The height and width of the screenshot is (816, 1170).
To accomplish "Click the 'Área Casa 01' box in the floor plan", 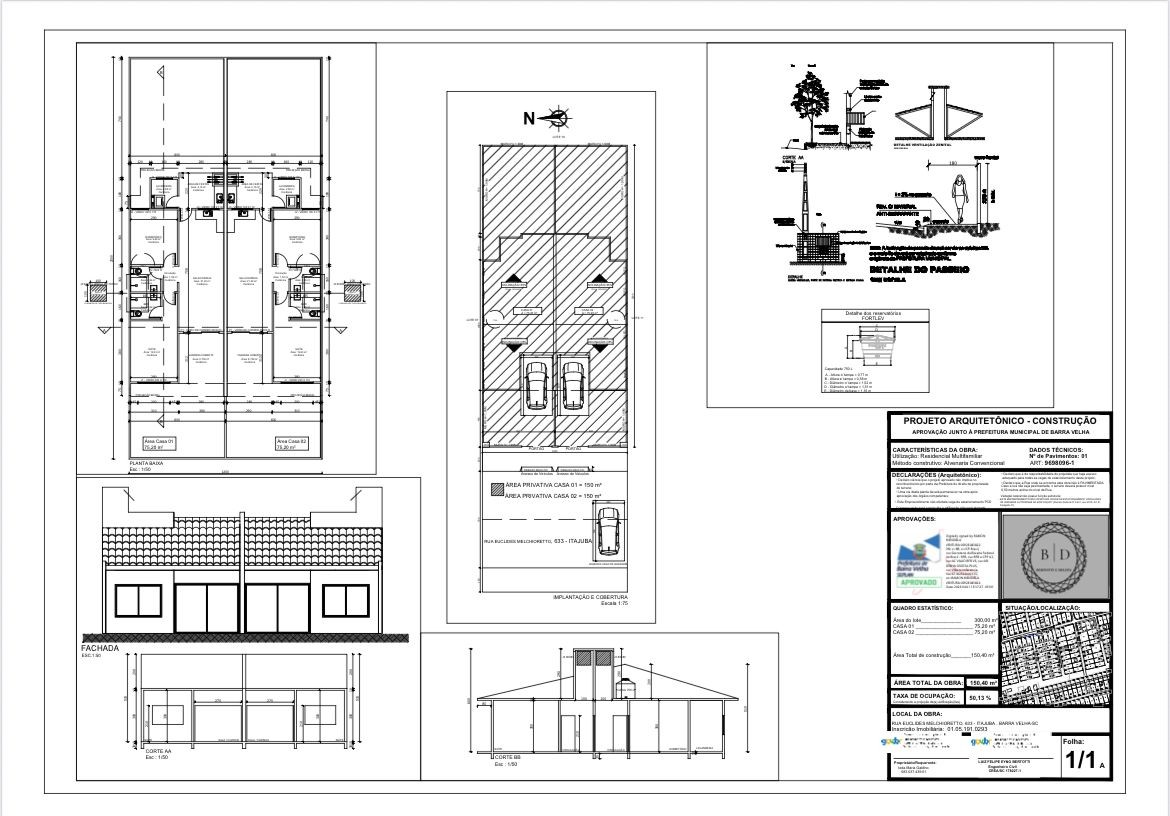I will 160,445.
